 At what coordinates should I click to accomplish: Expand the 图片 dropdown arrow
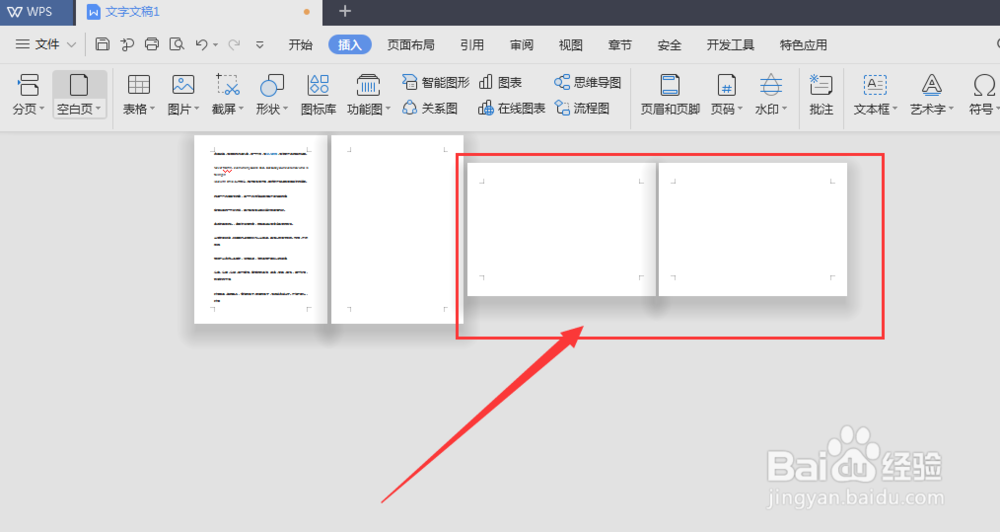(197, 108)
